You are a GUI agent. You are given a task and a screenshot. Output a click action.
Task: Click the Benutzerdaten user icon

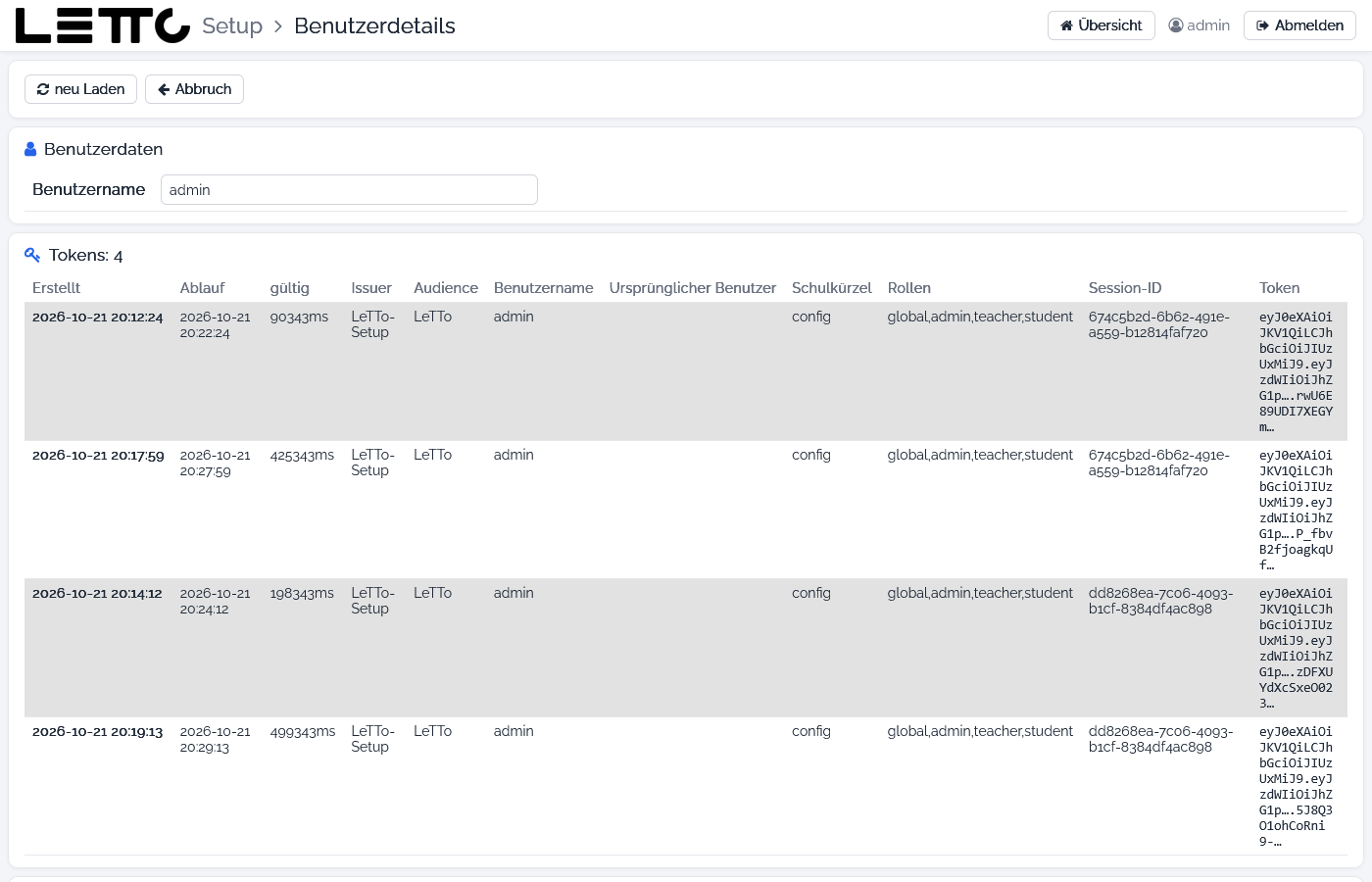[x=30, y=149]
